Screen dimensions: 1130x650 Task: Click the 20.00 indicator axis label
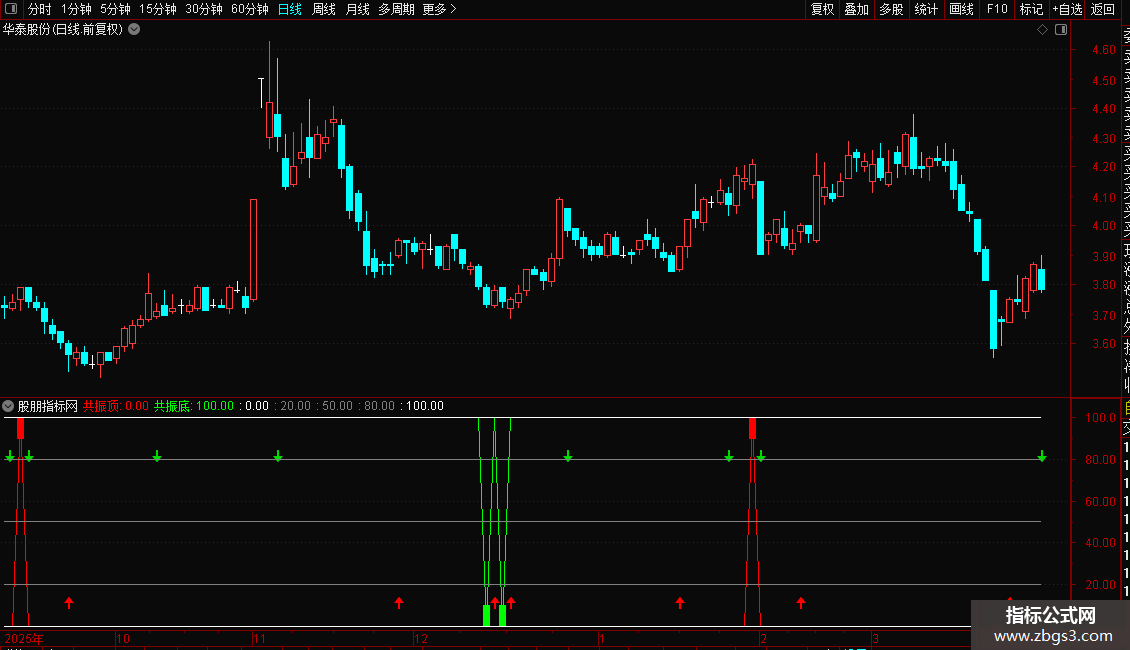(x=1100, y=584)
